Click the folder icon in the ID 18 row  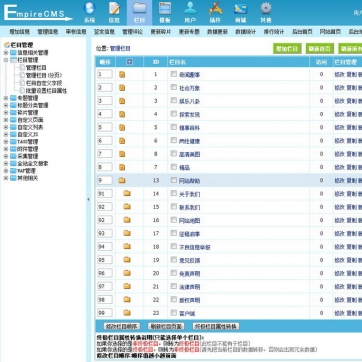tap(127, 246)
